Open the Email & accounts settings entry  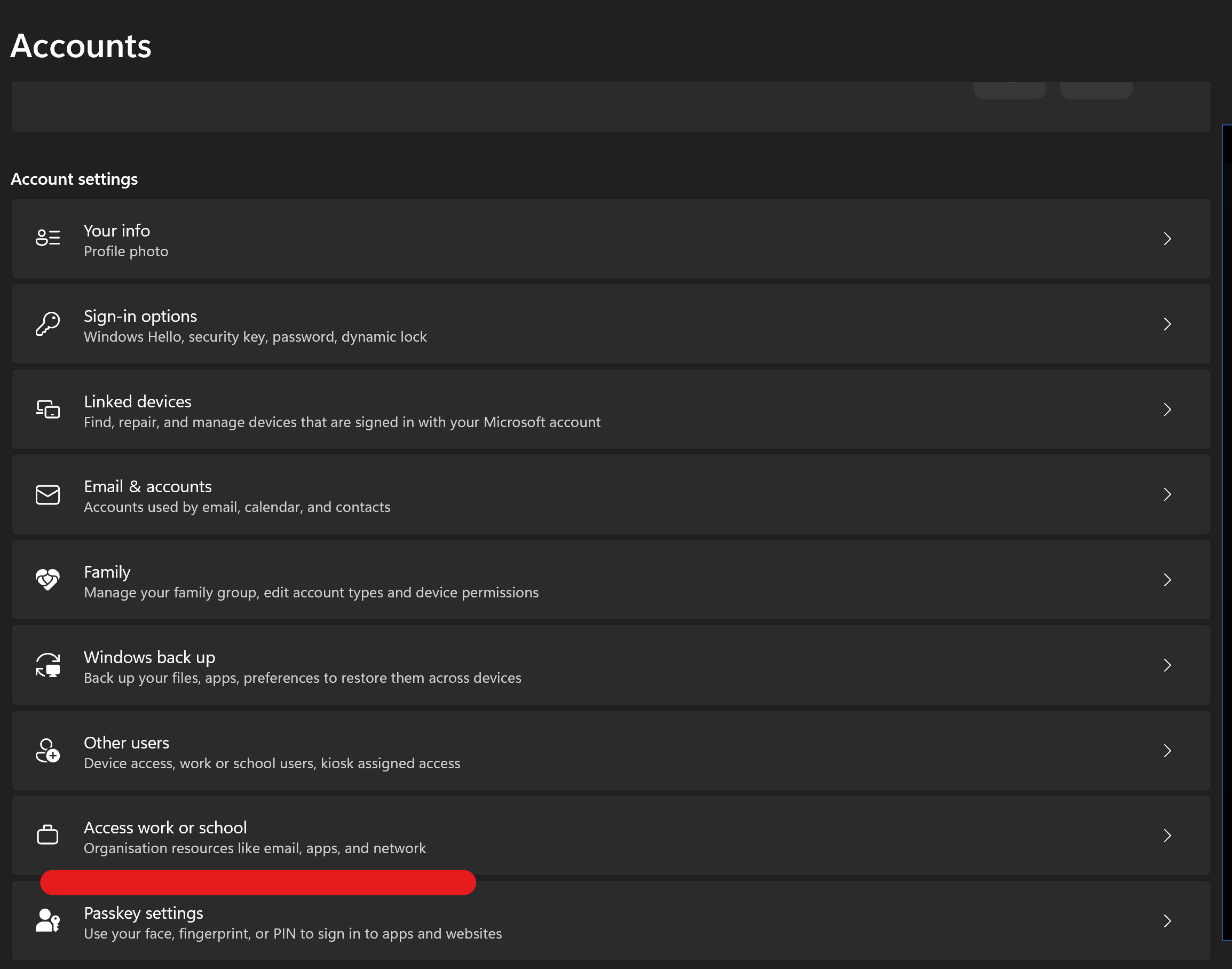point(611,495)
